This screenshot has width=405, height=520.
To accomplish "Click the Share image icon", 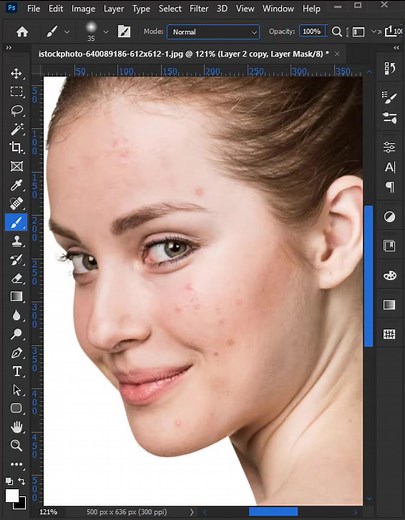I will (x=389, y=31).
